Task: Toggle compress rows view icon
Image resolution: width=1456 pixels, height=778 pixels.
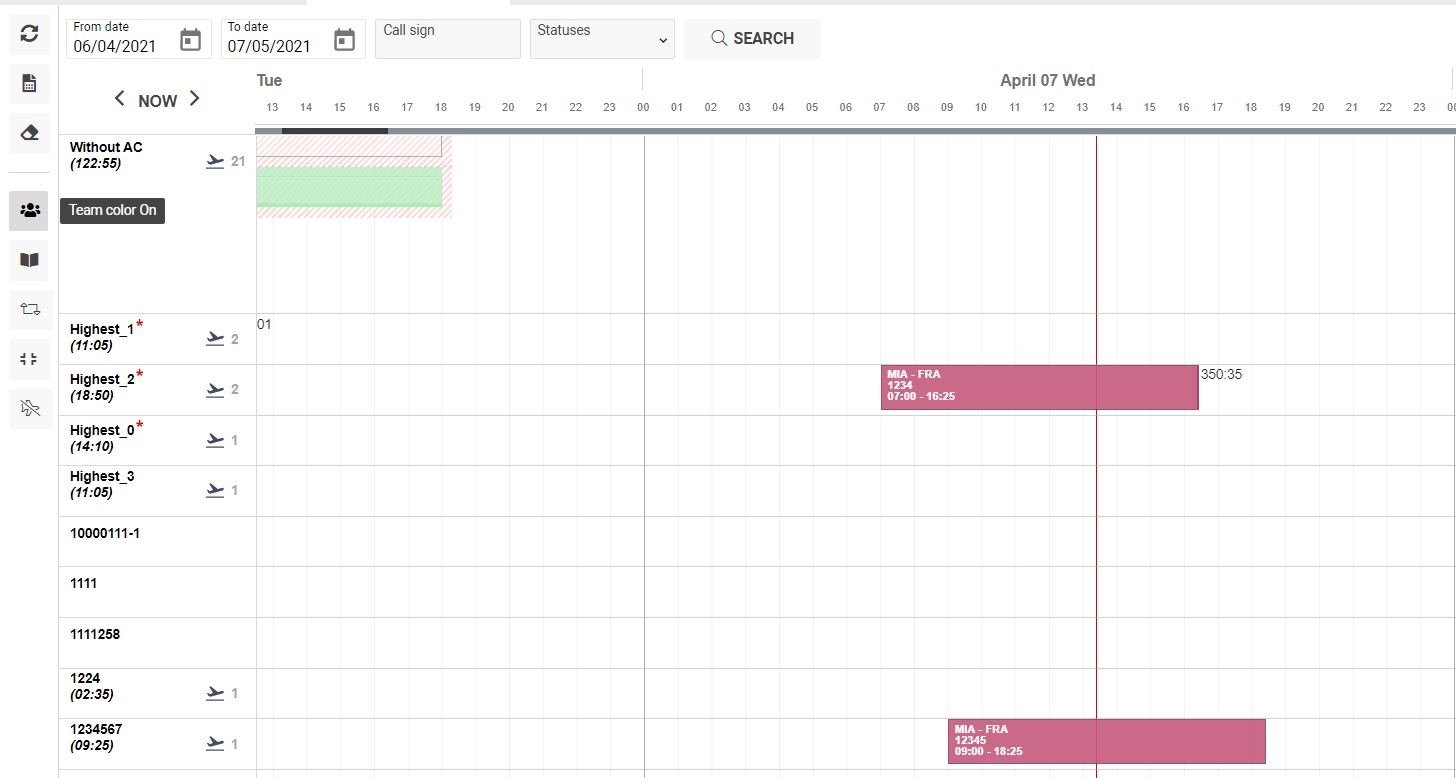Action: pyautogui.click(x=29, y=359)
